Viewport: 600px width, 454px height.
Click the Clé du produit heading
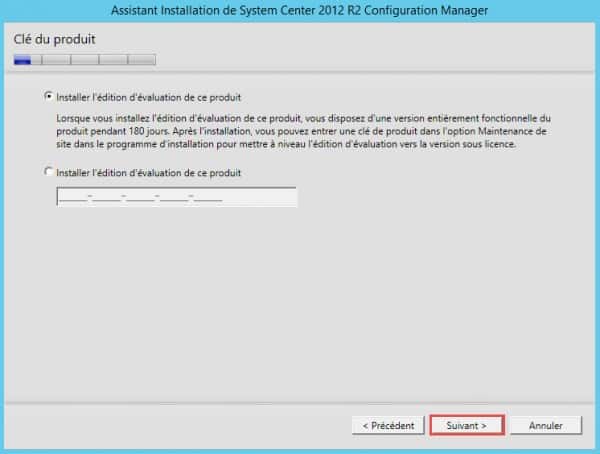pos(54,39)
